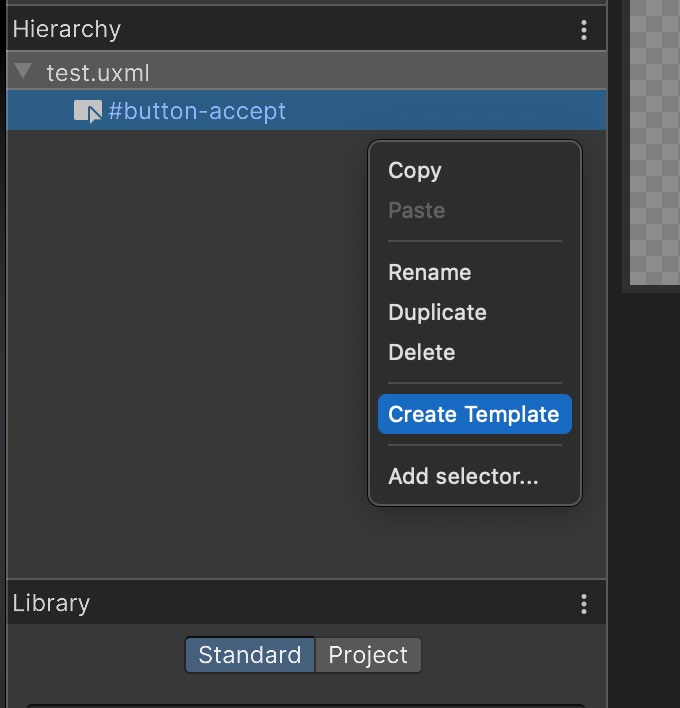Switch the Library to the Standard tab
This screenshot has width=680, height=708.
(250, 655)
